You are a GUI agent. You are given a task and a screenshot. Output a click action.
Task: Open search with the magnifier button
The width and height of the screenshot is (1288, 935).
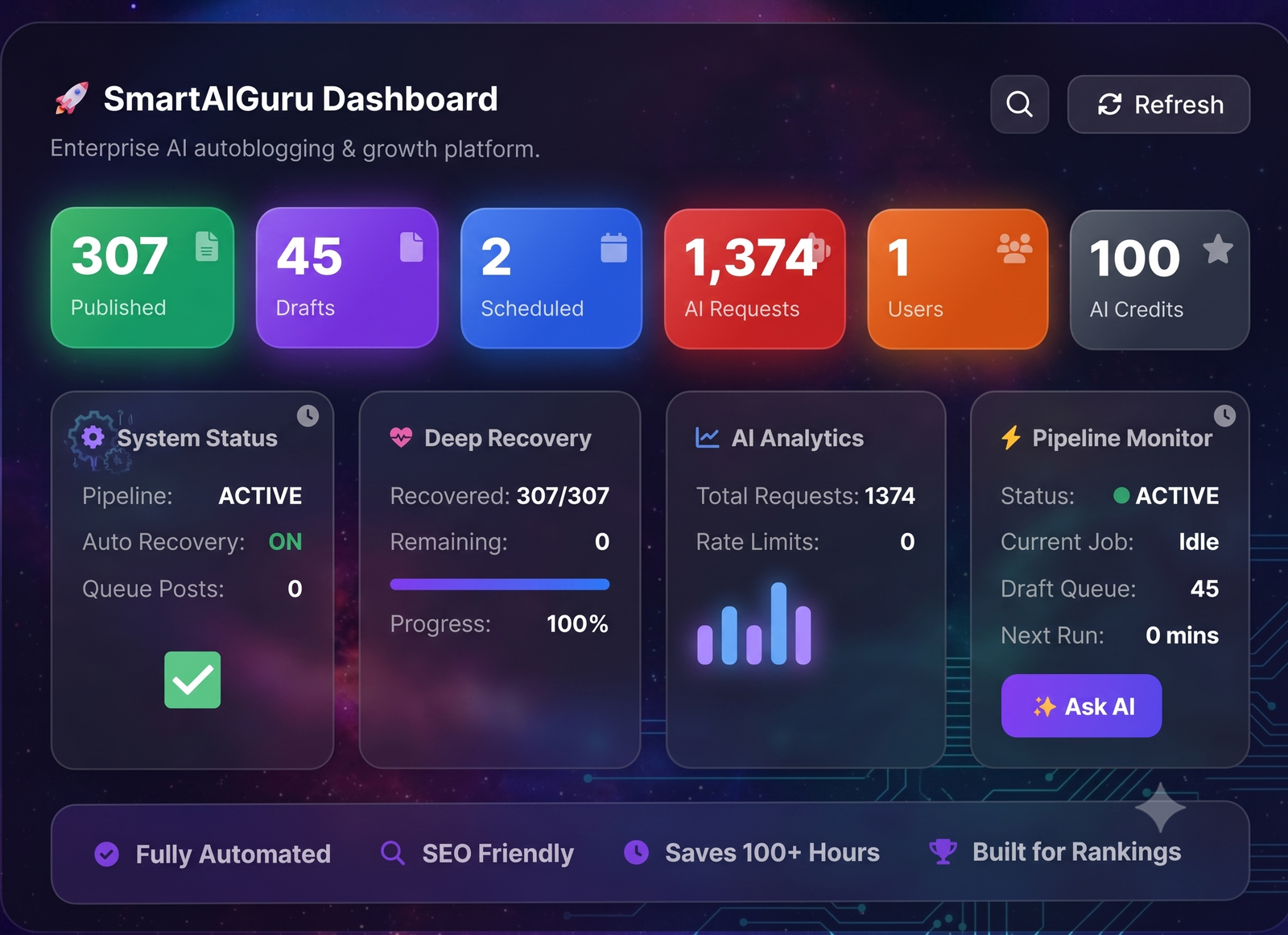tap(1019, 104)
